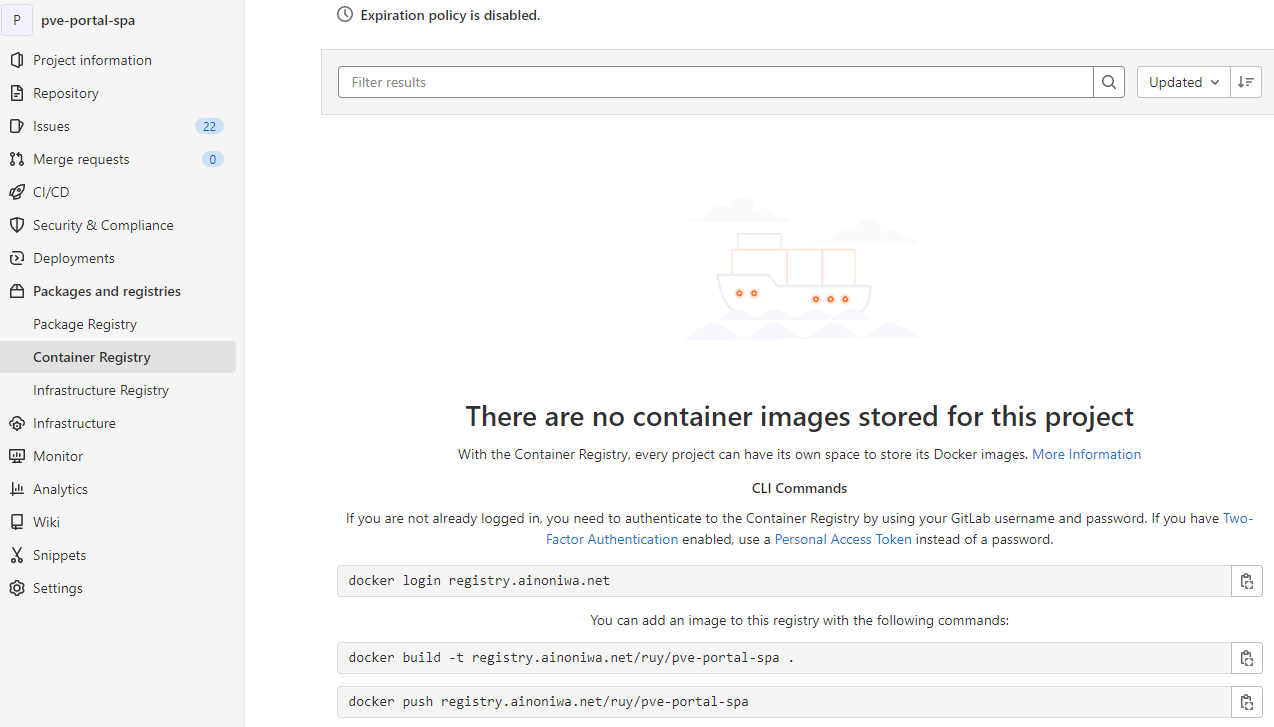Image resolution: width=1274 pixels, height=727 pixels.
Task: Toggle the sort order direction
Action: click(1246, 82)
